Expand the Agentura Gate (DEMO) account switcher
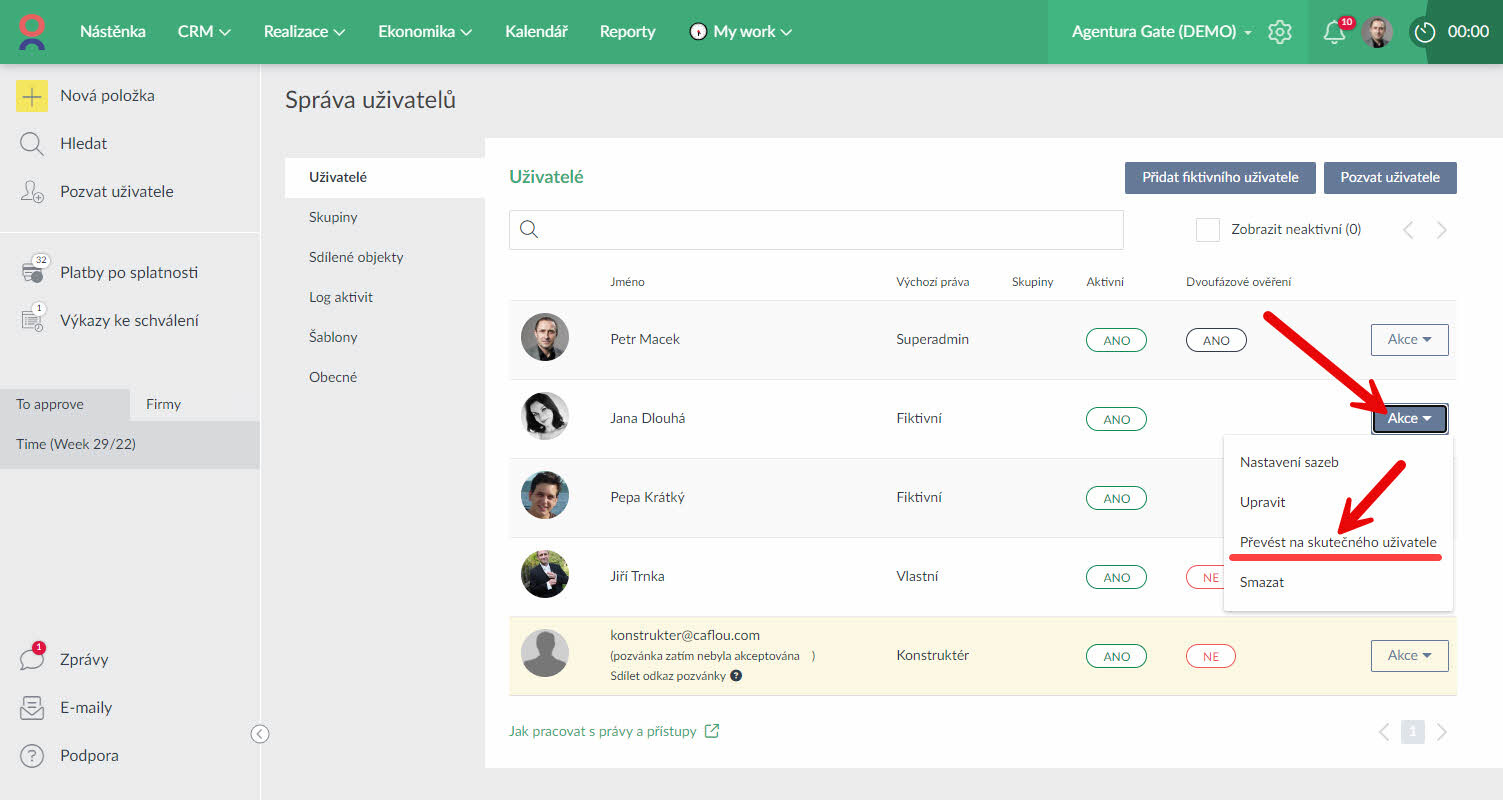Screen dimensions: 1503x800 point(1161,32)
